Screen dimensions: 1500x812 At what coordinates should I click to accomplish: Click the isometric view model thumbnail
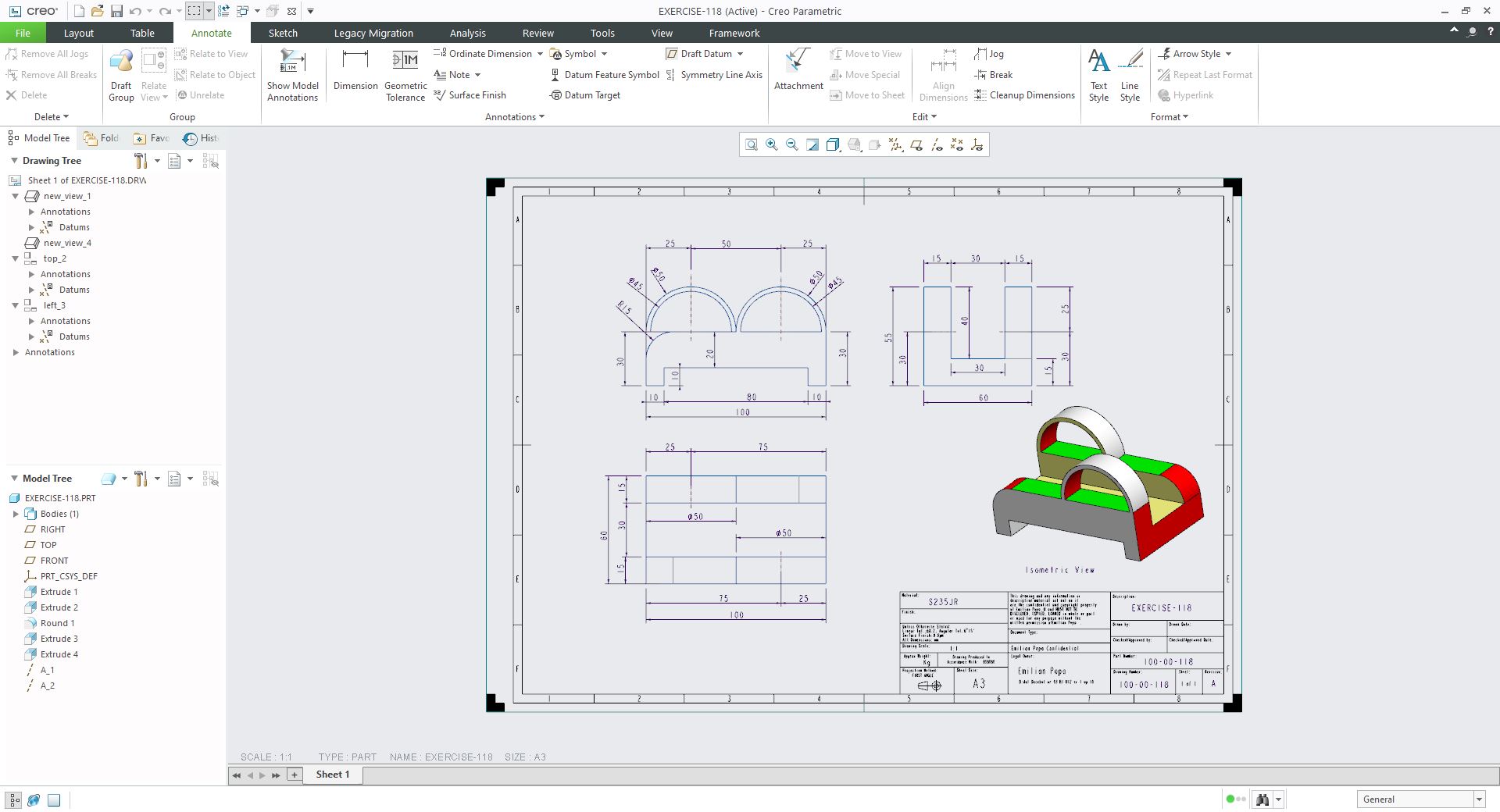(1098, 484)
